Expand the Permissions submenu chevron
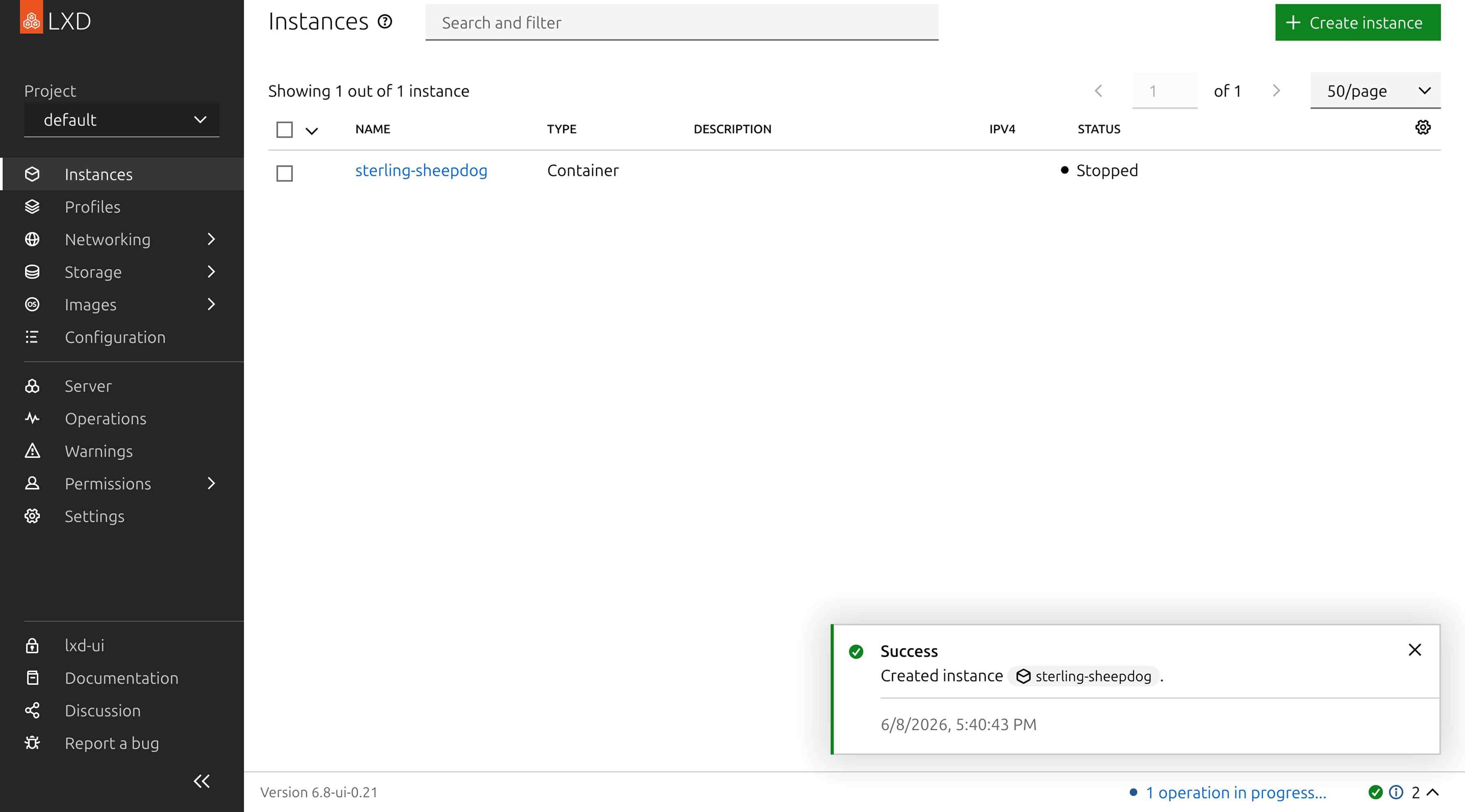1465x812 pixels. (x=211, y=483)
